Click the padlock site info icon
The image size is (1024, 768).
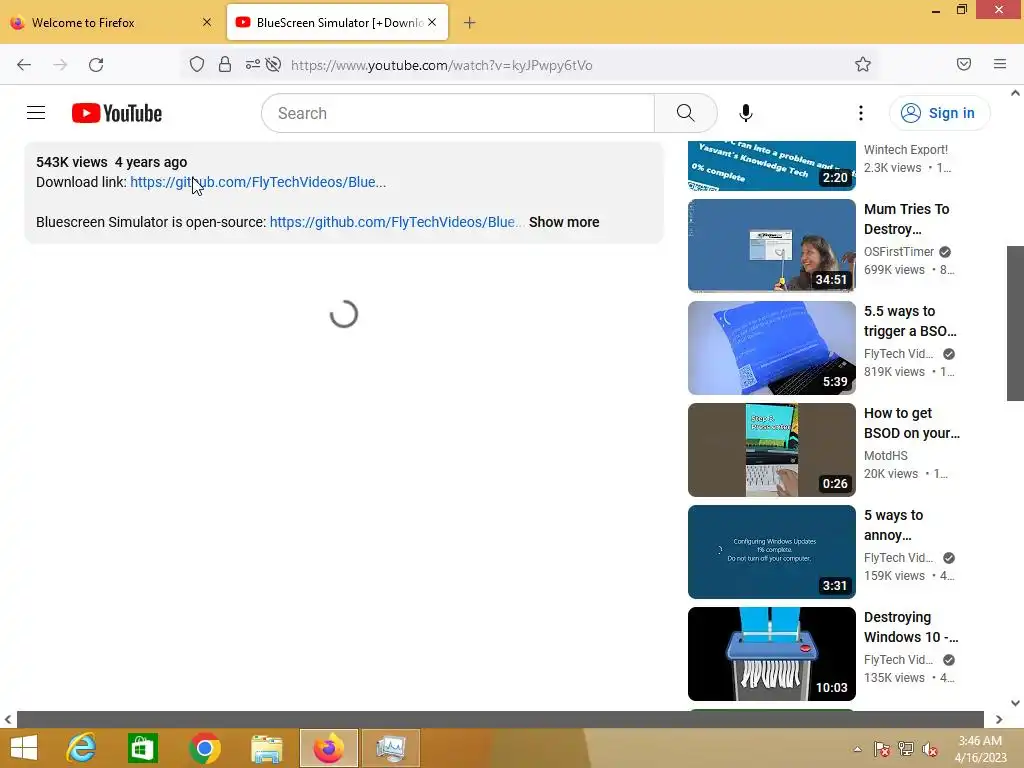tap(225, 64)
